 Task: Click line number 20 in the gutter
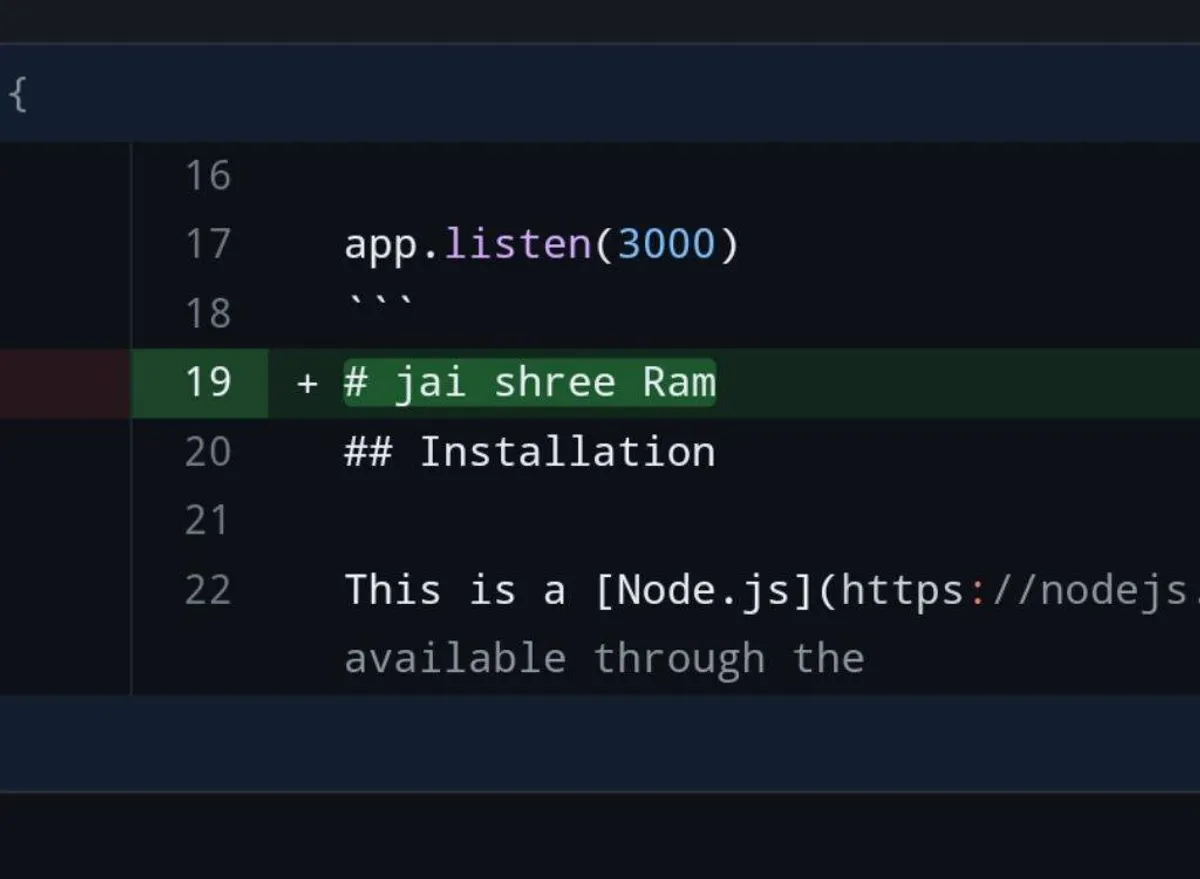click(x=208, y=452)
